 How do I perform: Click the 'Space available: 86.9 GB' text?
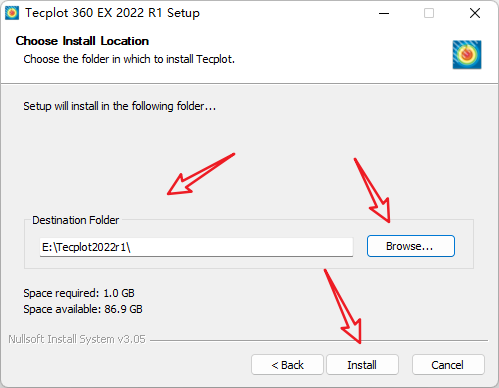tap(83, 309)
